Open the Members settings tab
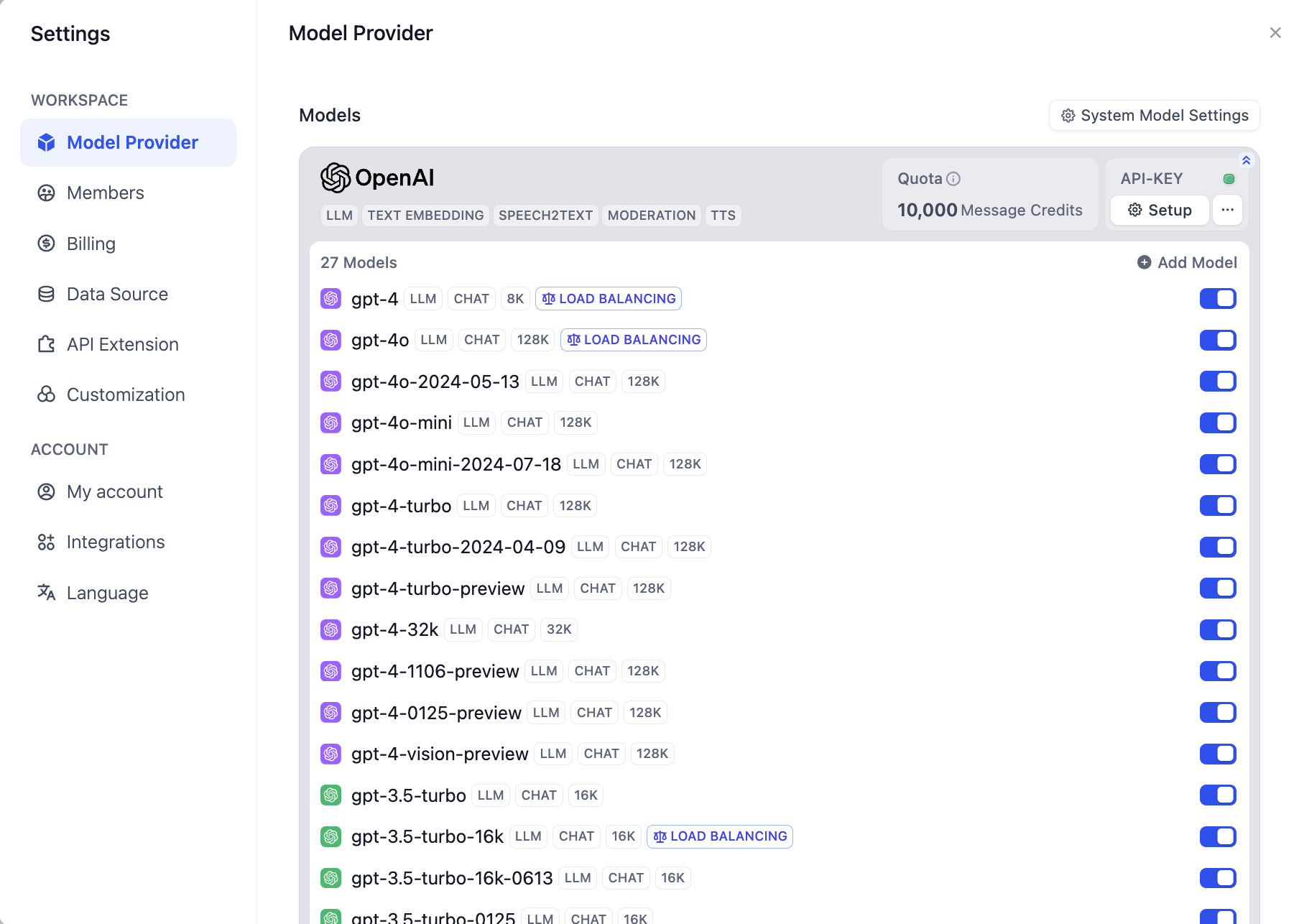The height and width of the screenshot is (924, 1299). pos(106,193)
